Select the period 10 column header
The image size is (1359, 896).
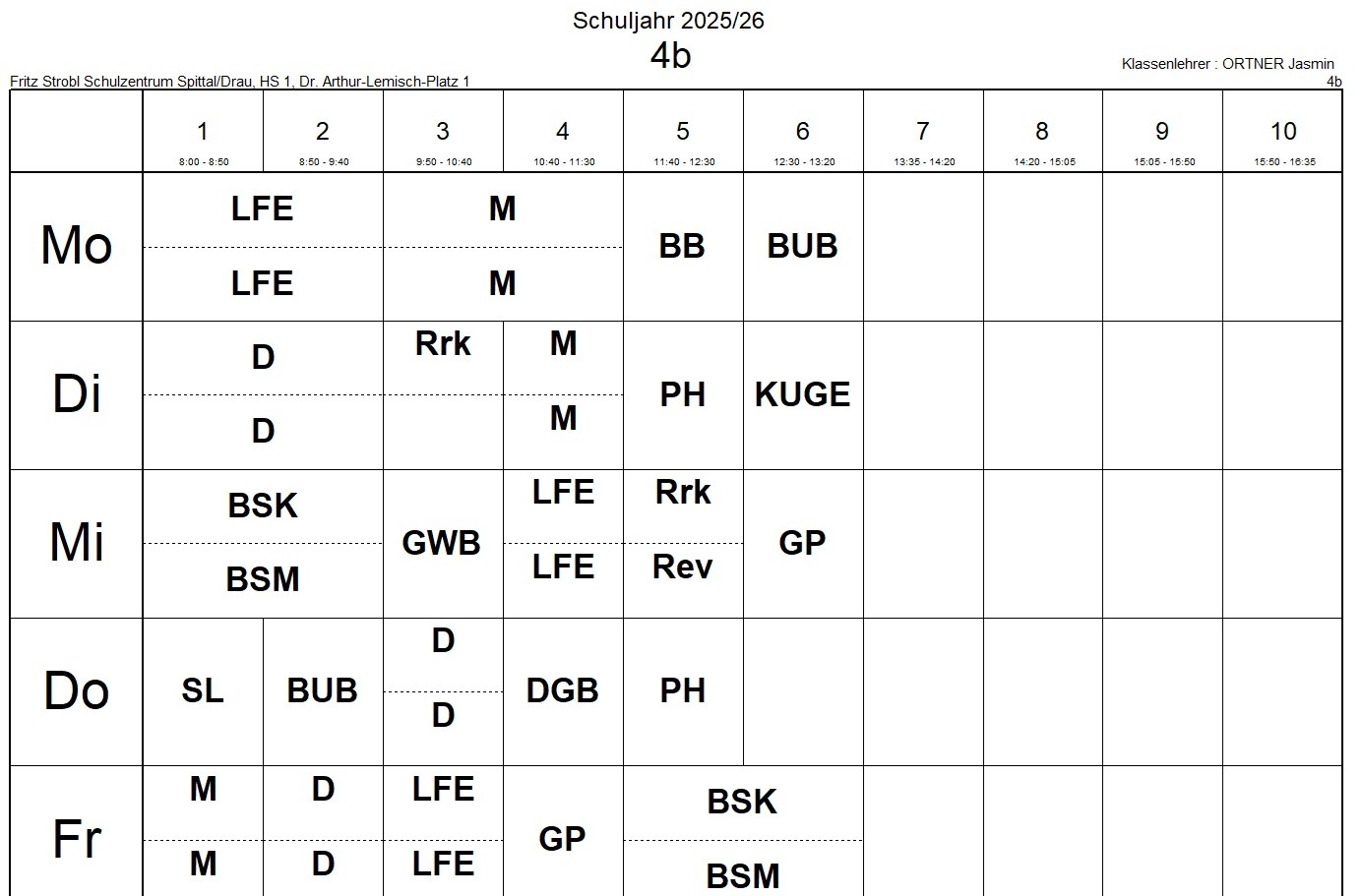point(1283,132)
